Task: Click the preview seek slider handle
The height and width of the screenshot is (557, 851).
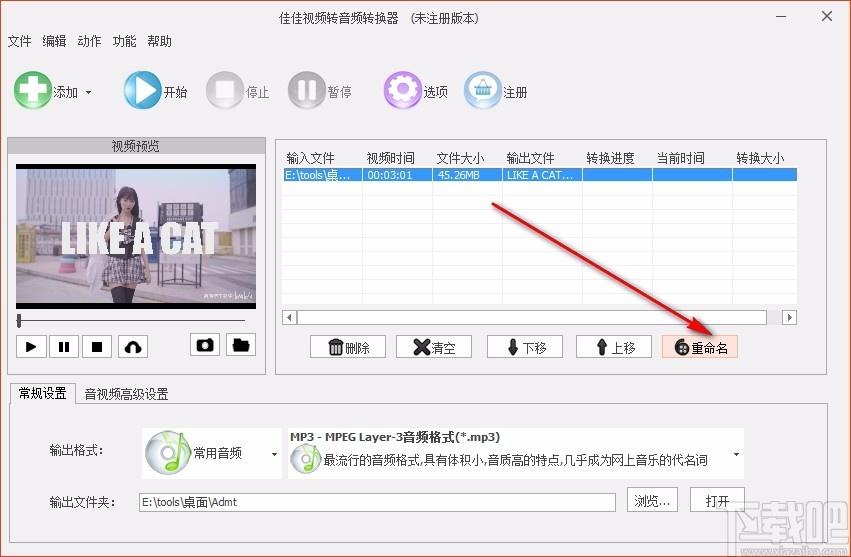Action: tap(19, 321)
